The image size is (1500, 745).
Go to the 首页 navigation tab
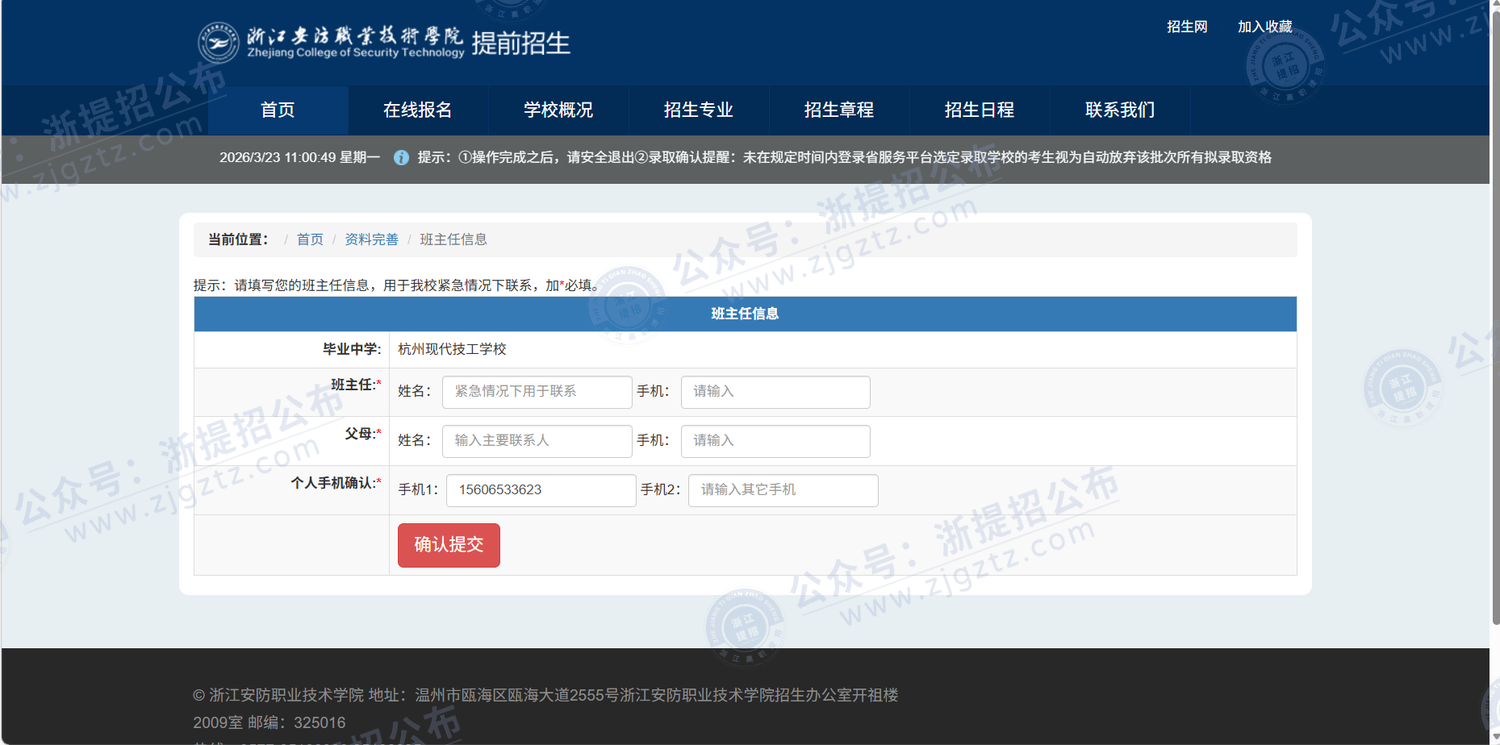coord(278,110)
